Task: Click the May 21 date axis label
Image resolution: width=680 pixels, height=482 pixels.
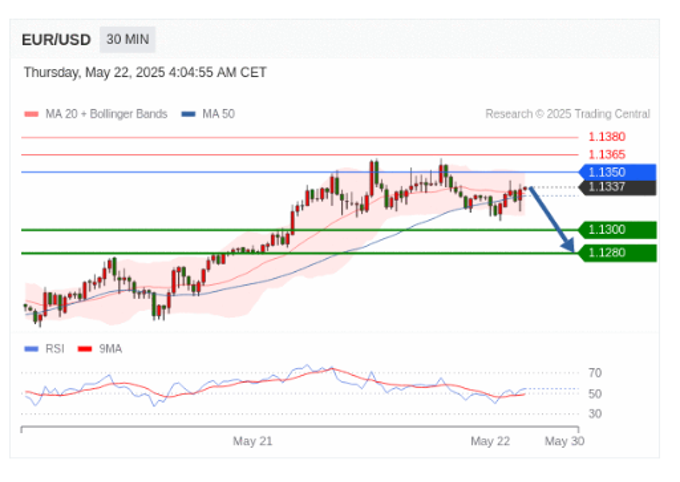Action: coord(252,441)
